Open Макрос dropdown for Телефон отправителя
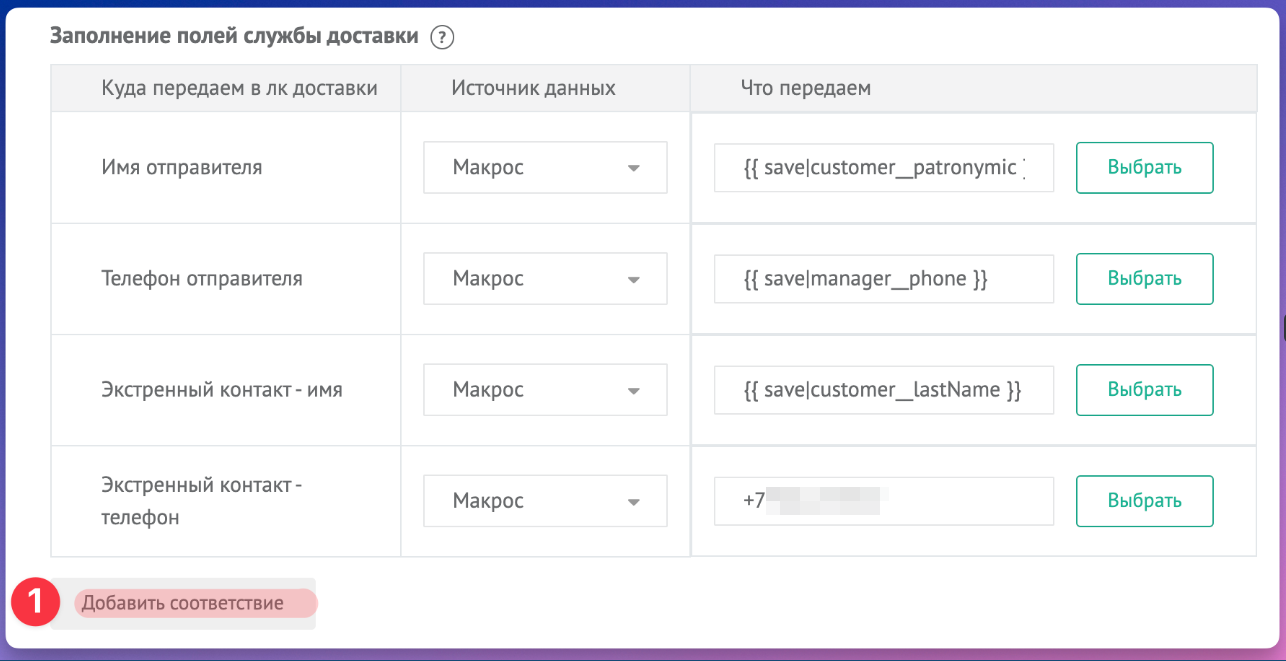The image size is (1286, 661). tap(545, 278)
